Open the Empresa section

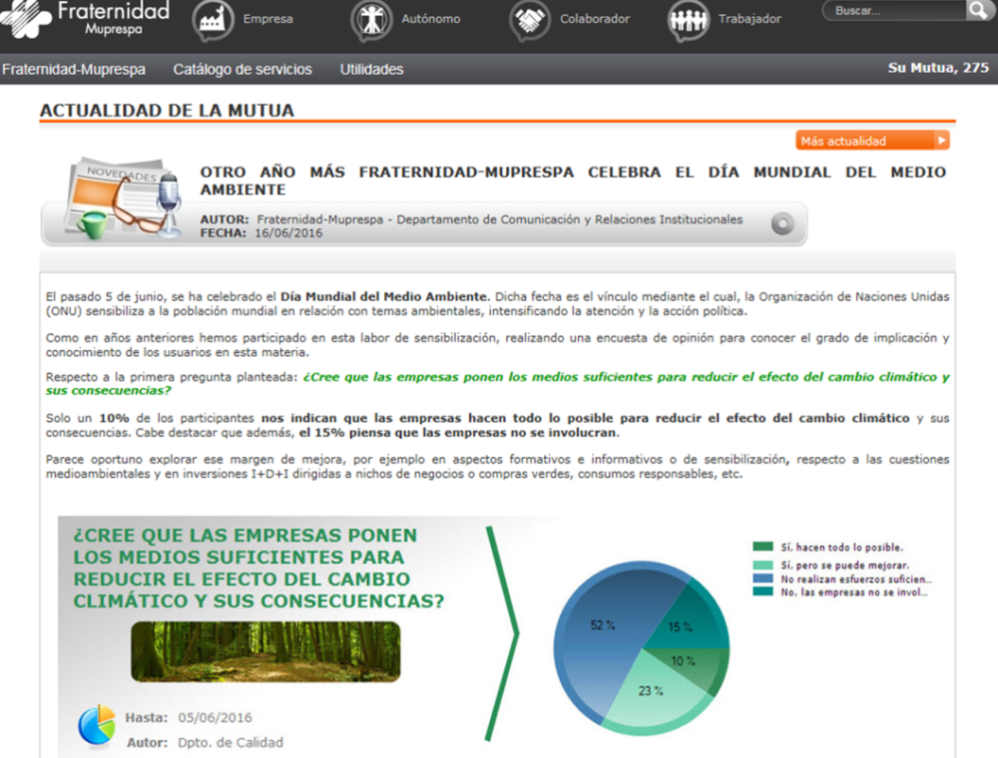[268, 19]
